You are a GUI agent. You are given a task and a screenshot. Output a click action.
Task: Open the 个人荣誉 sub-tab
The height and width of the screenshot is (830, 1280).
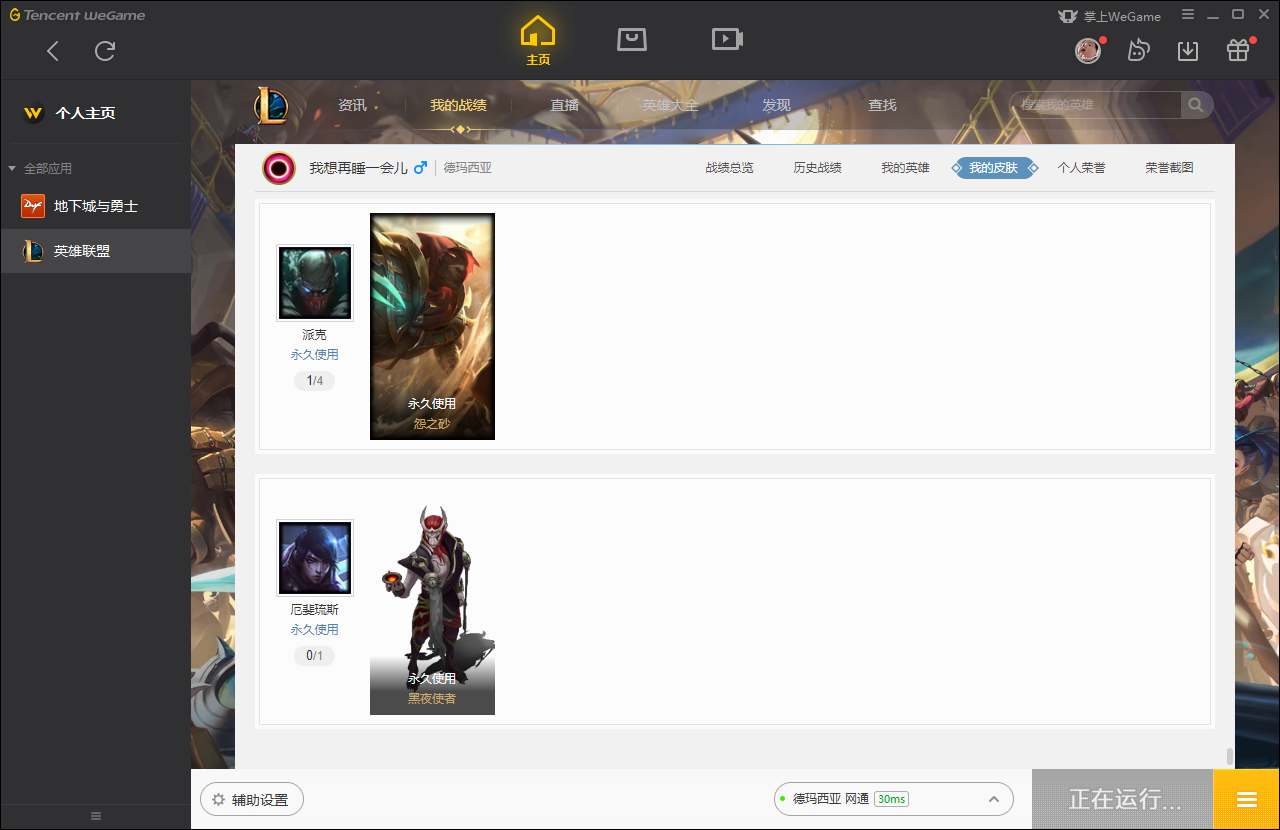click(1081, 168)
